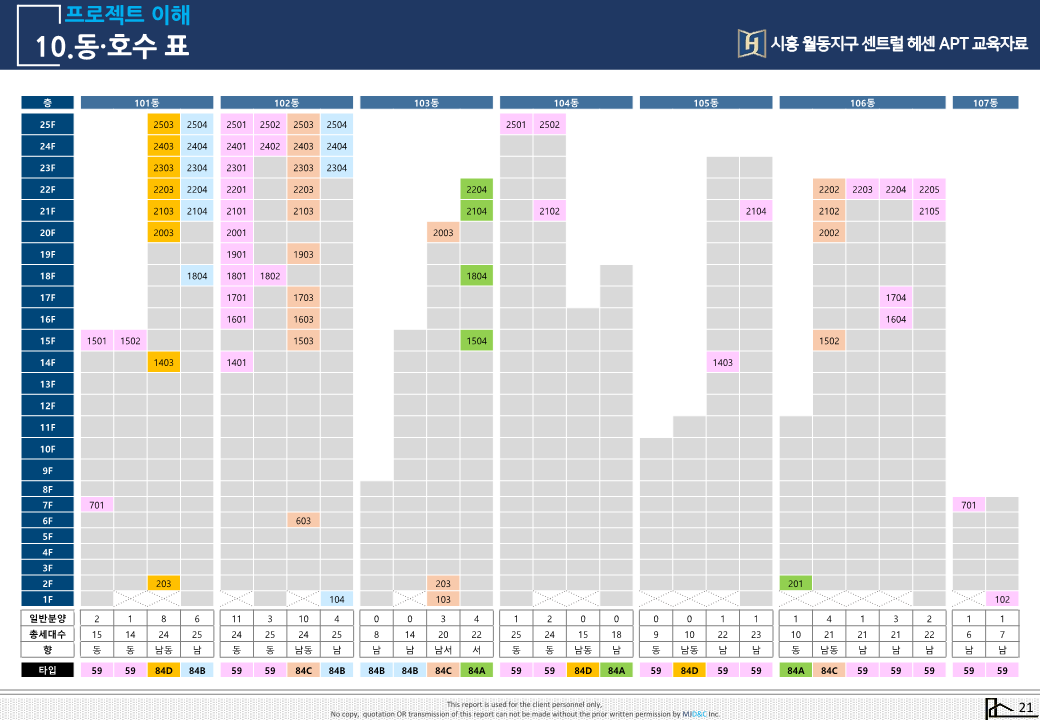Click the orange 1403 unit in 101동

[164, 363]
